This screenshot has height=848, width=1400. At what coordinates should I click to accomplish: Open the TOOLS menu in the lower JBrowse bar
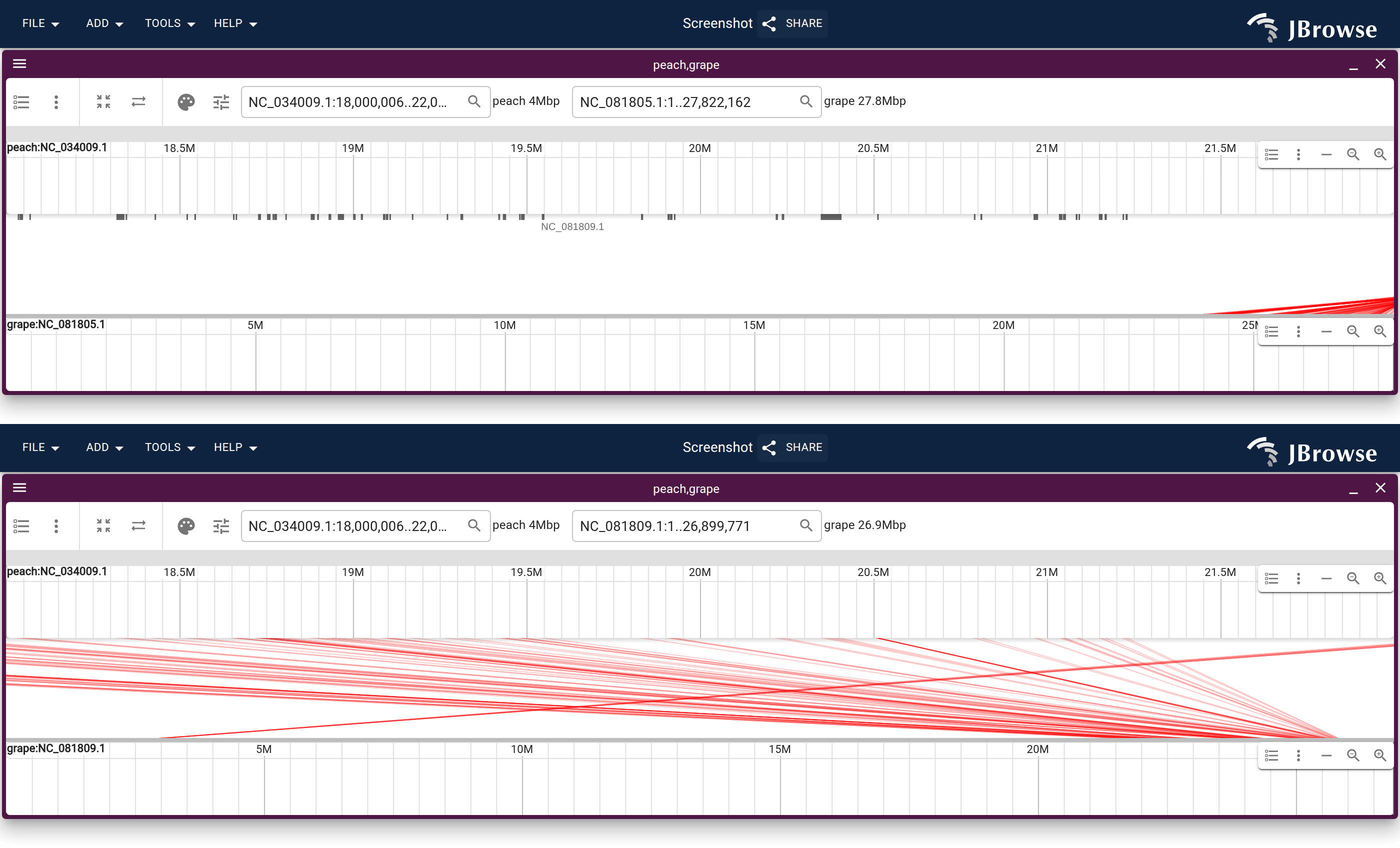tap(169, 447)
